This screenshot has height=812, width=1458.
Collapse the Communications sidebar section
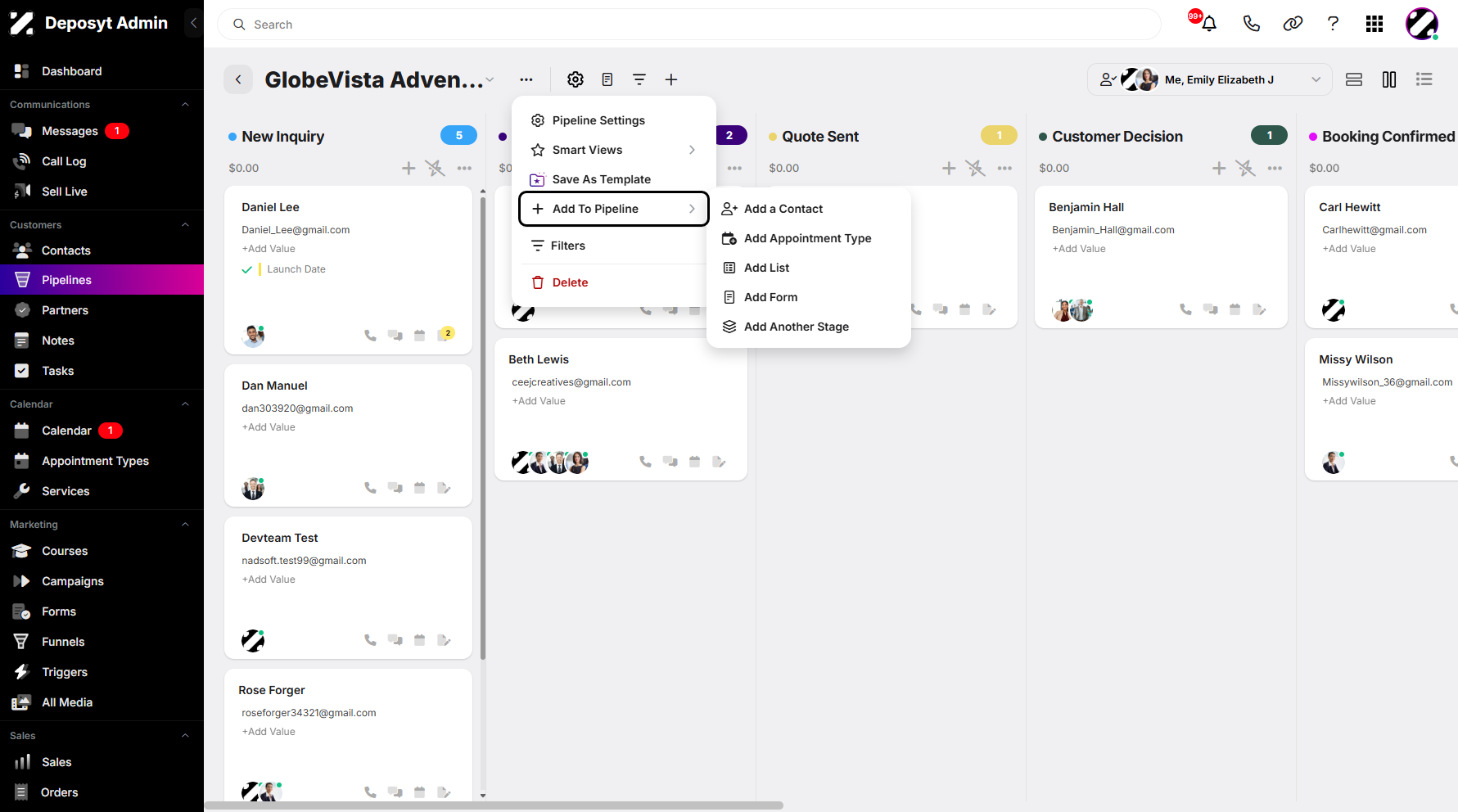185,105
